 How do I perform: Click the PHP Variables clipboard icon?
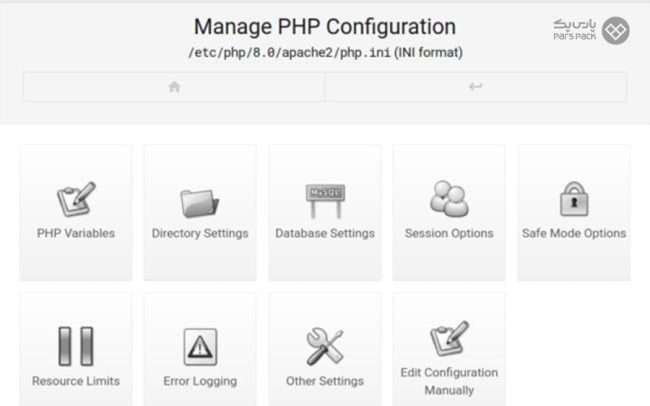(x=76, y=199)
